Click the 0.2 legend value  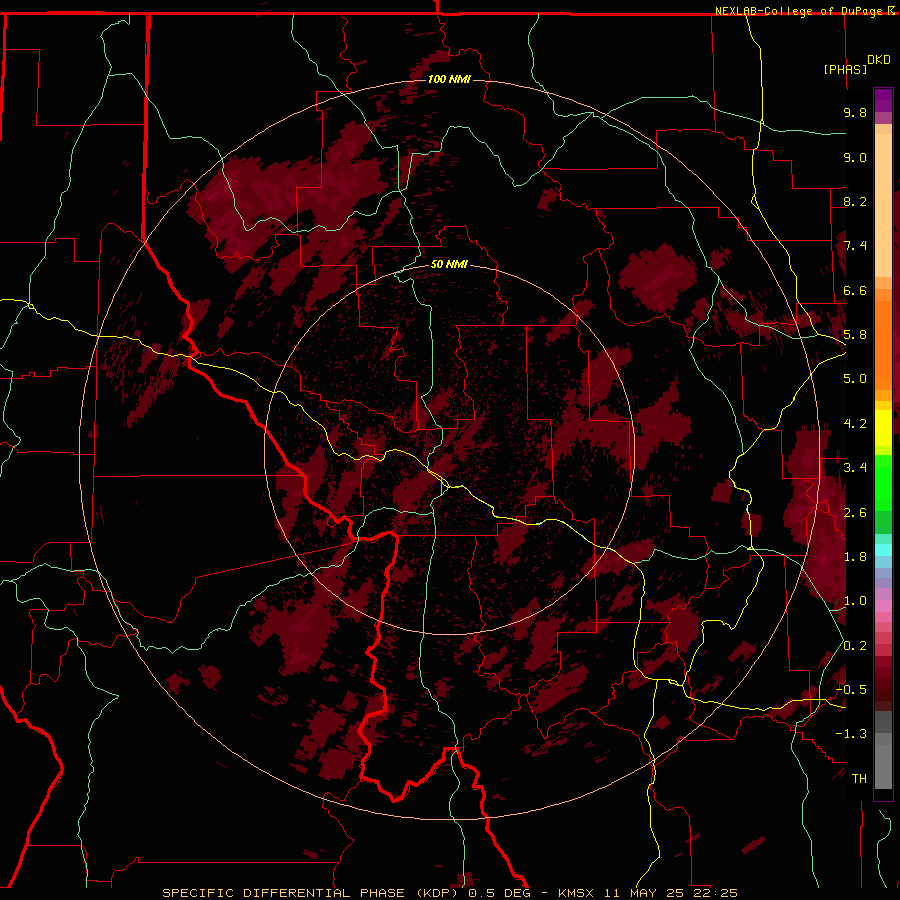tap(855, 646)
